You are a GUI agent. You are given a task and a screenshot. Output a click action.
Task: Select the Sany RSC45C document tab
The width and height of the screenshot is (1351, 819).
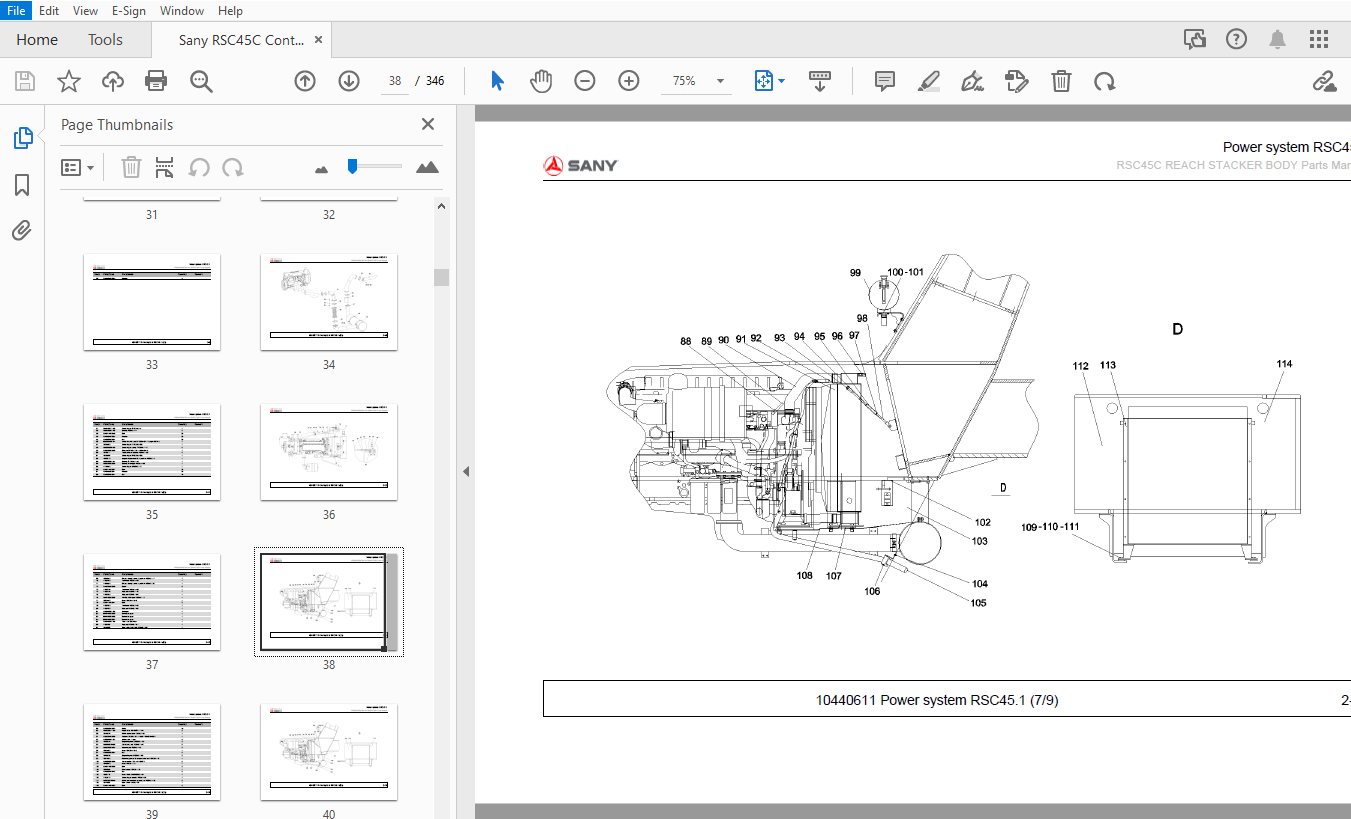(x=241, y=40)
